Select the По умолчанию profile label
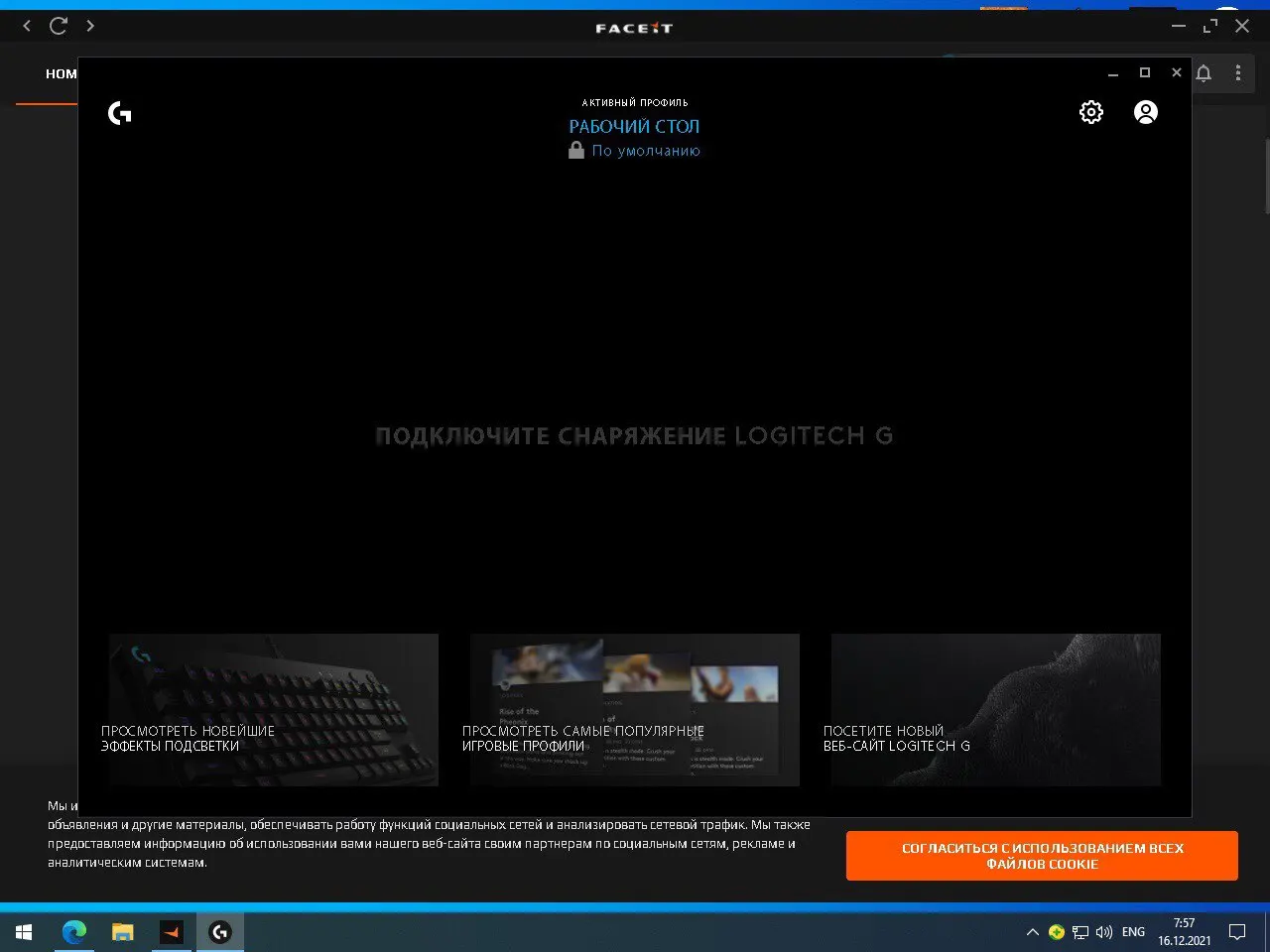The height and width of the screenshot is (952, 1270). (646, 151)
